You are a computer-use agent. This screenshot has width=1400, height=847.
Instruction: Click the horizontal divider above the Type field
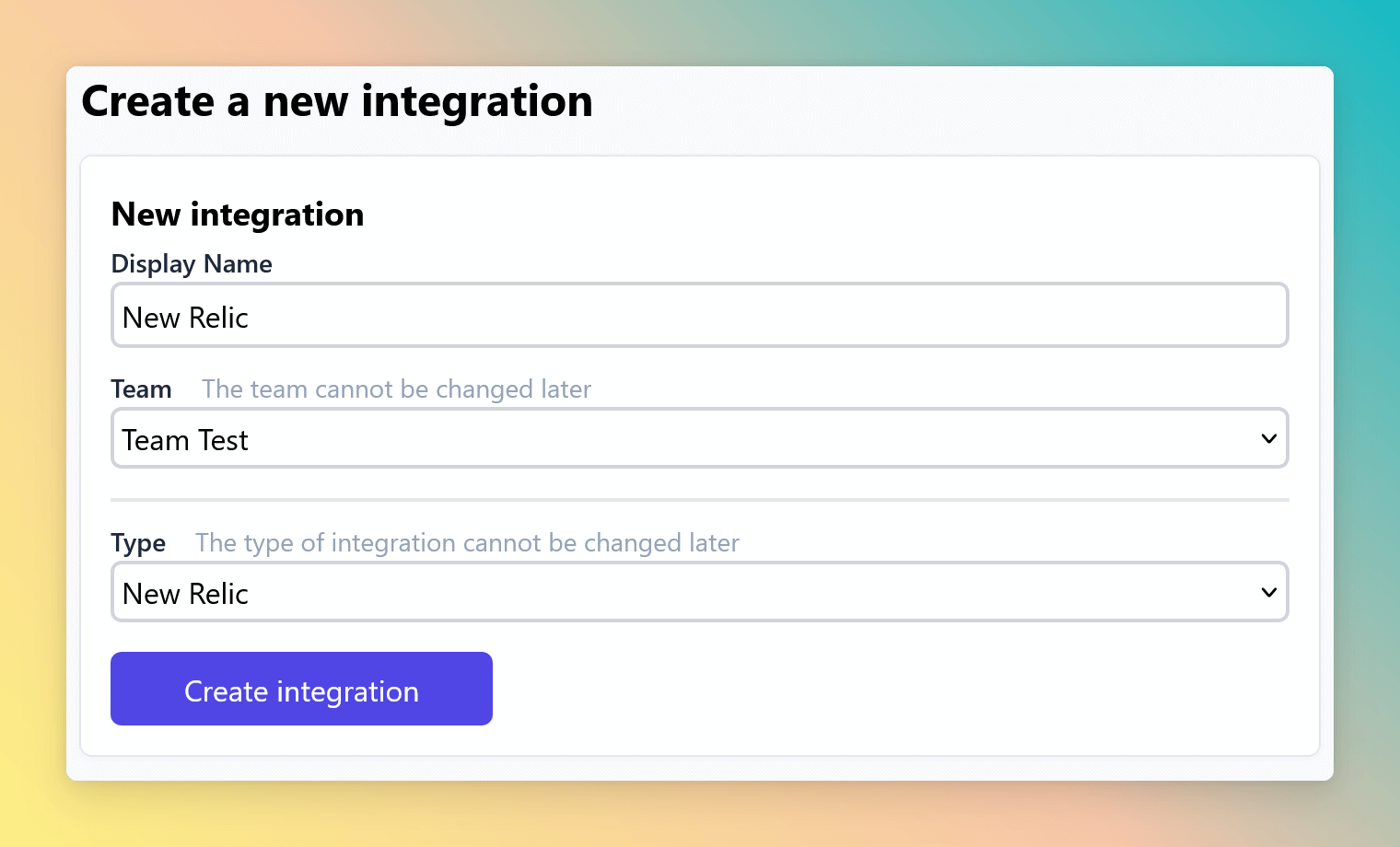[699, 500]
